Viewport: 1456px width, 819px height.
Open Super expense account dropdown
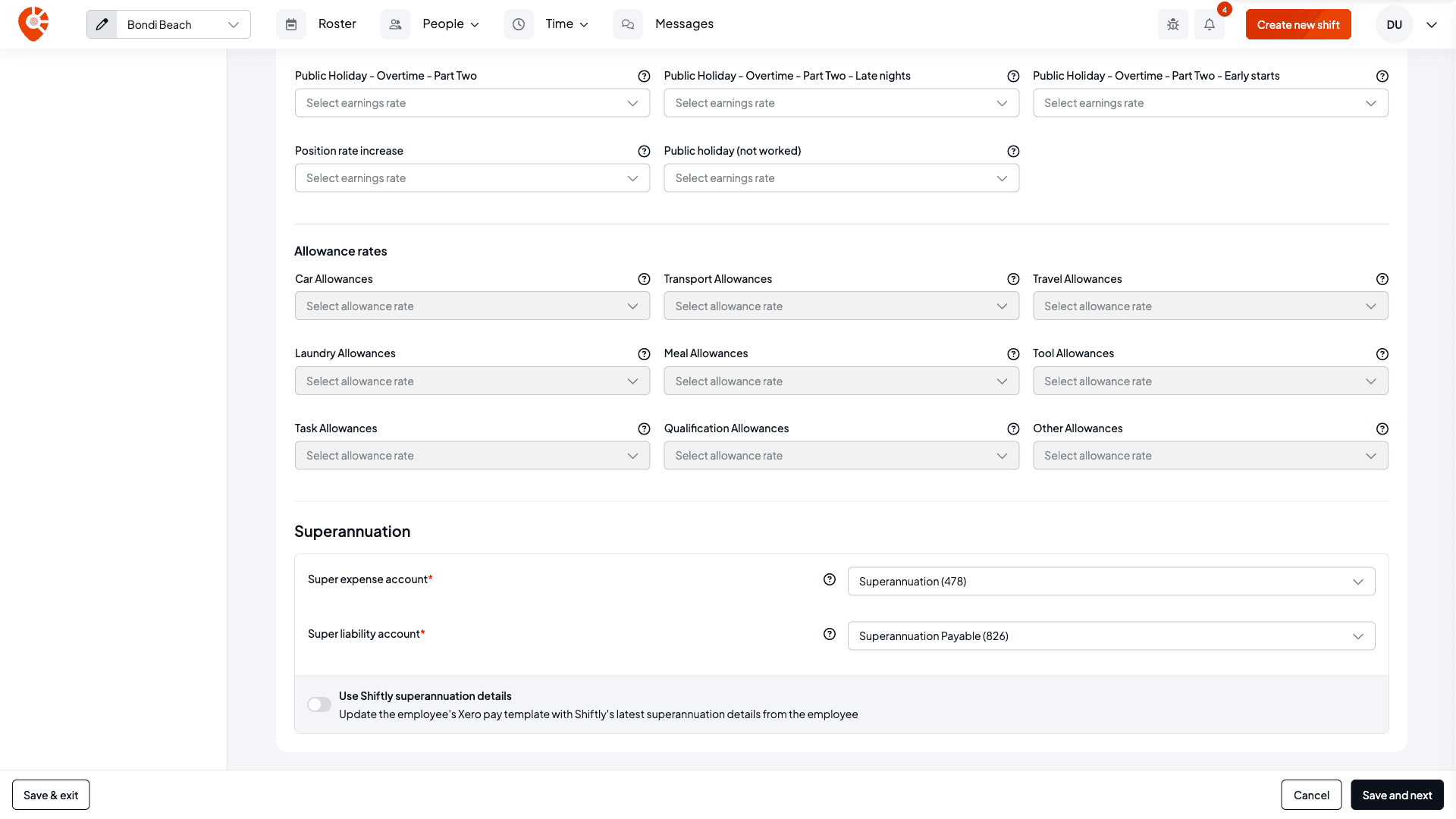tap(1111, 582)
